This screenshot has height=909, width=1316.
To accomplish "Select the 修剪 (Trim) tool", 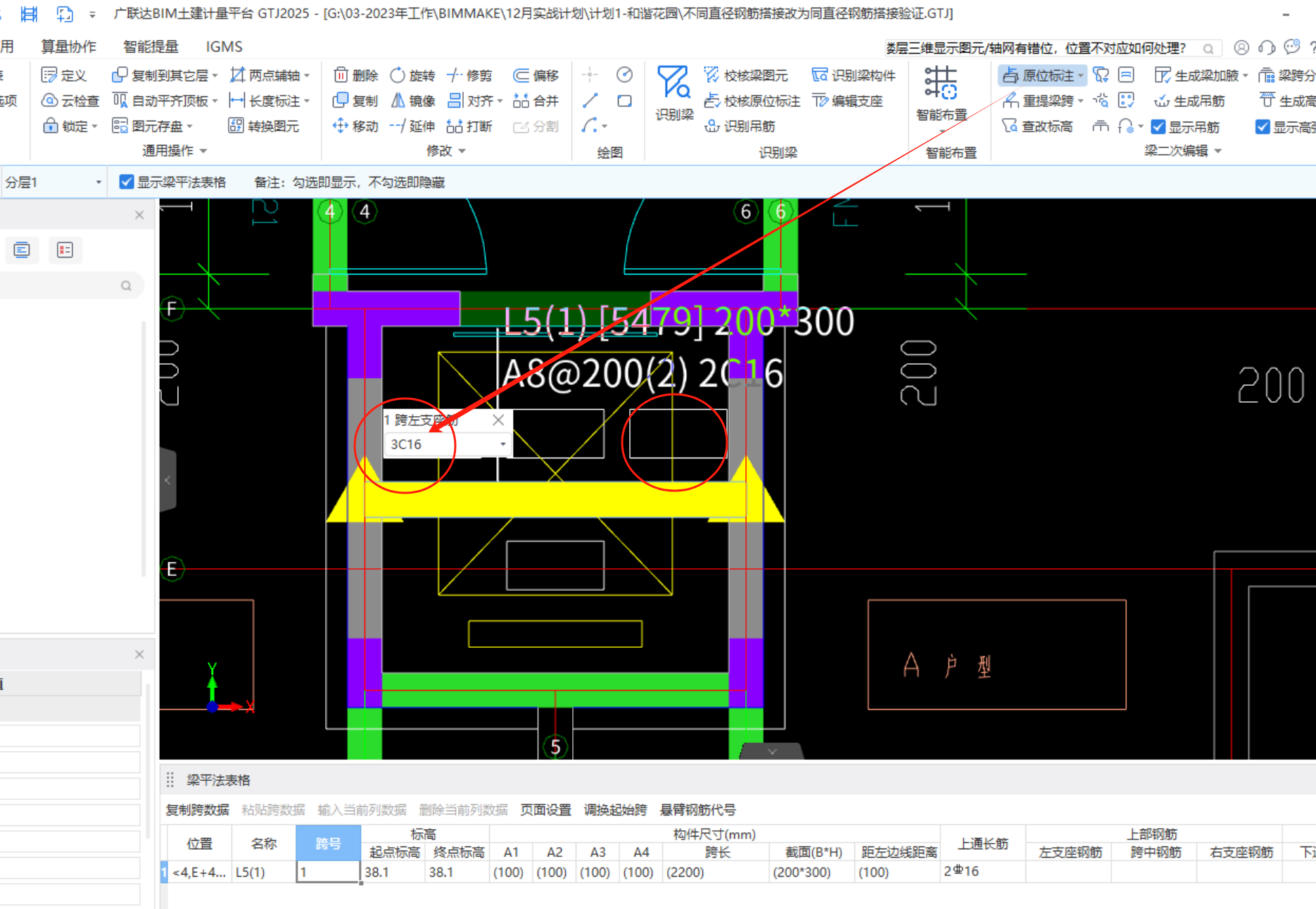I will point(470,75).
